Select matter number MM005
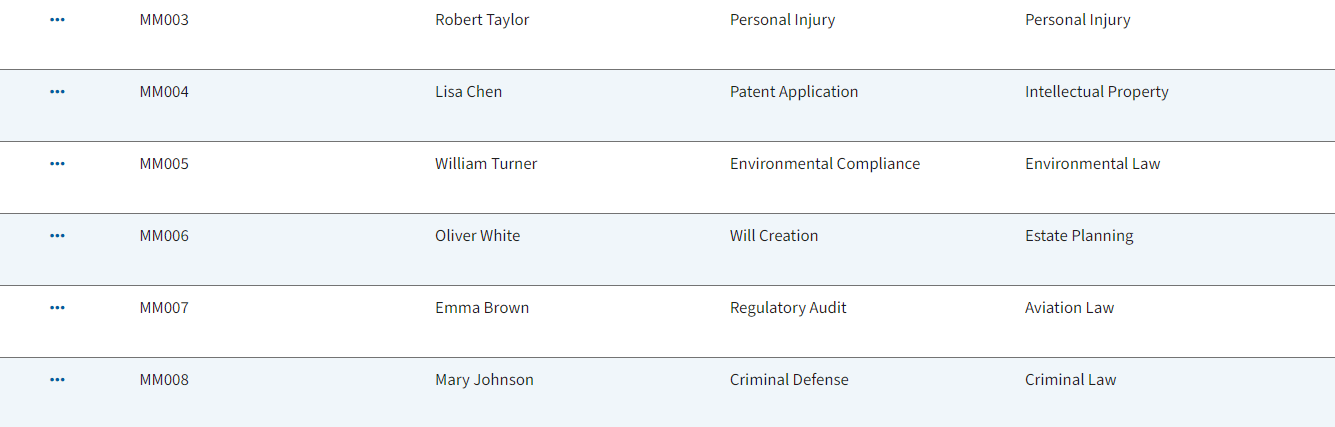1335x427 pixels. [164, 164]
